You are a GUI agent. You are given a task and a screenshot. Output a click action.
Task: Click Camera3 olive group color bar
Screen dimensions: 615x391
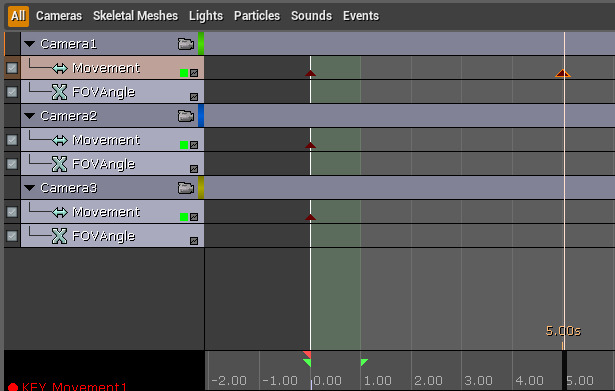[201, 187]
